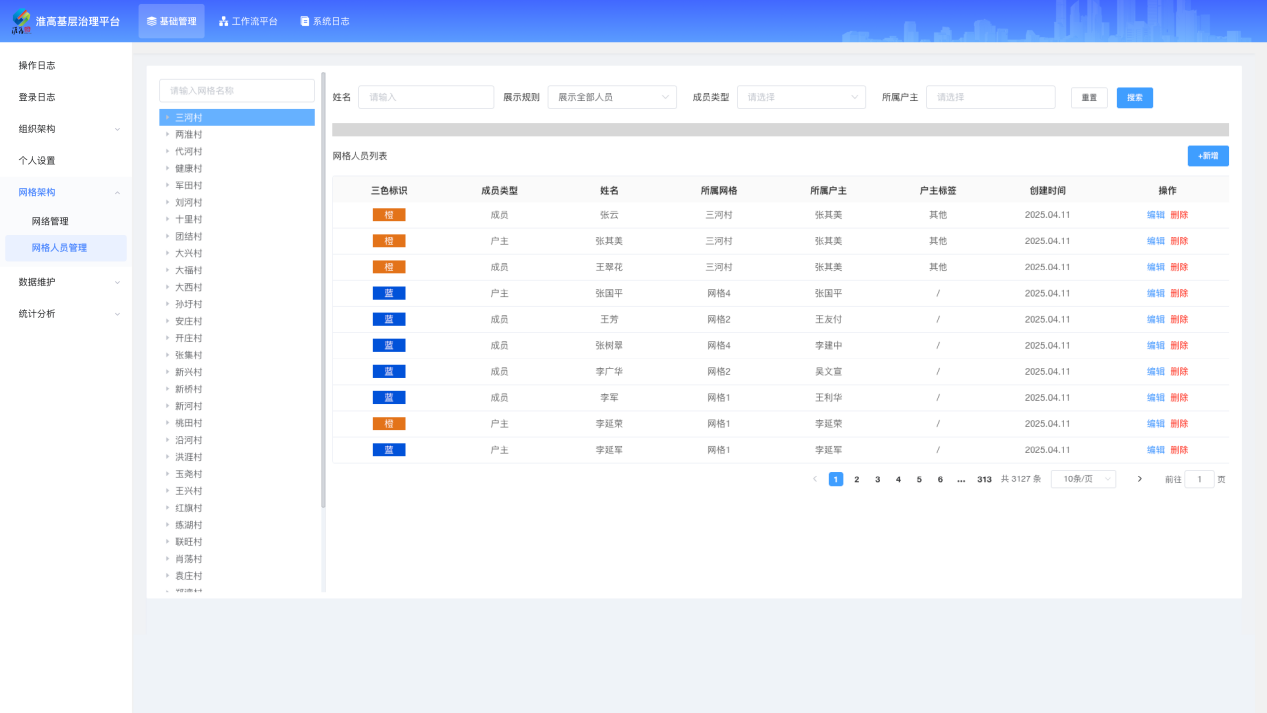Click 删除 for the 李军 row
Image resolution: width=1267 pixels, height=713 pixels.
pos(1179,397)
